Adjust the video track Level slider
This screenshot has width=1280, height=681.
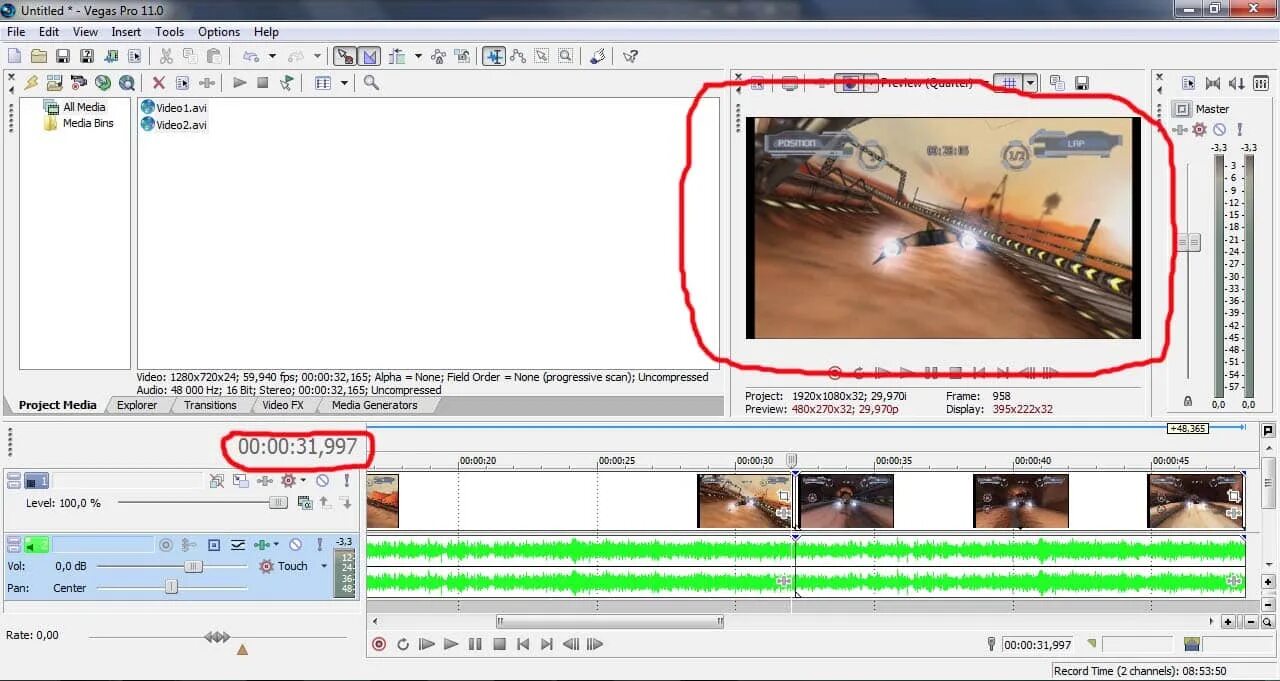point(277,503)
